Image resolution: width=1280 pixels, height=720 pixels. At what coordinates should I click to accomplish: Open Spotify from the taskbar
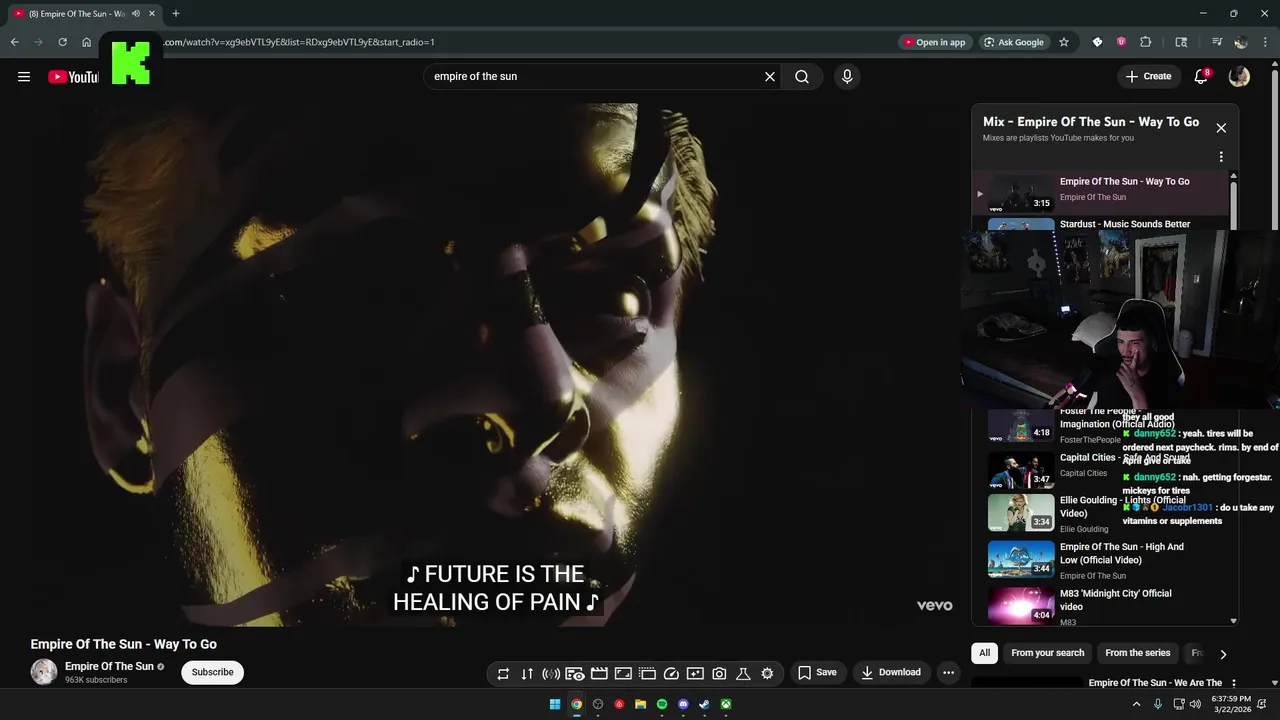tap(662, 704)
